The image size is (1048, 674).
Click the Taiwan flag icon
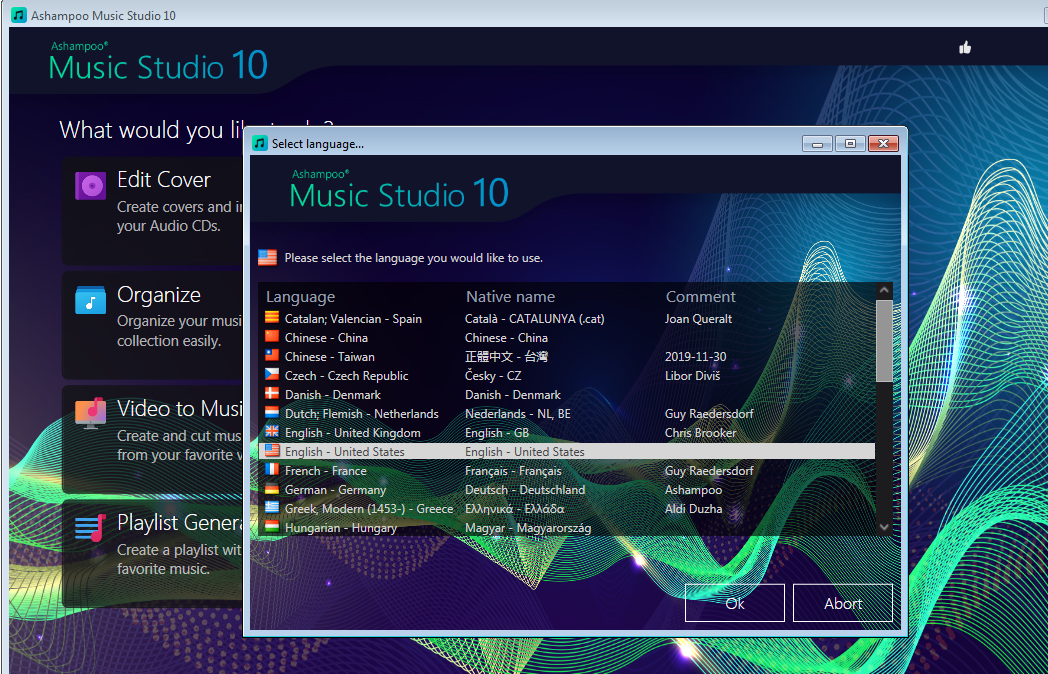[272, 356]
